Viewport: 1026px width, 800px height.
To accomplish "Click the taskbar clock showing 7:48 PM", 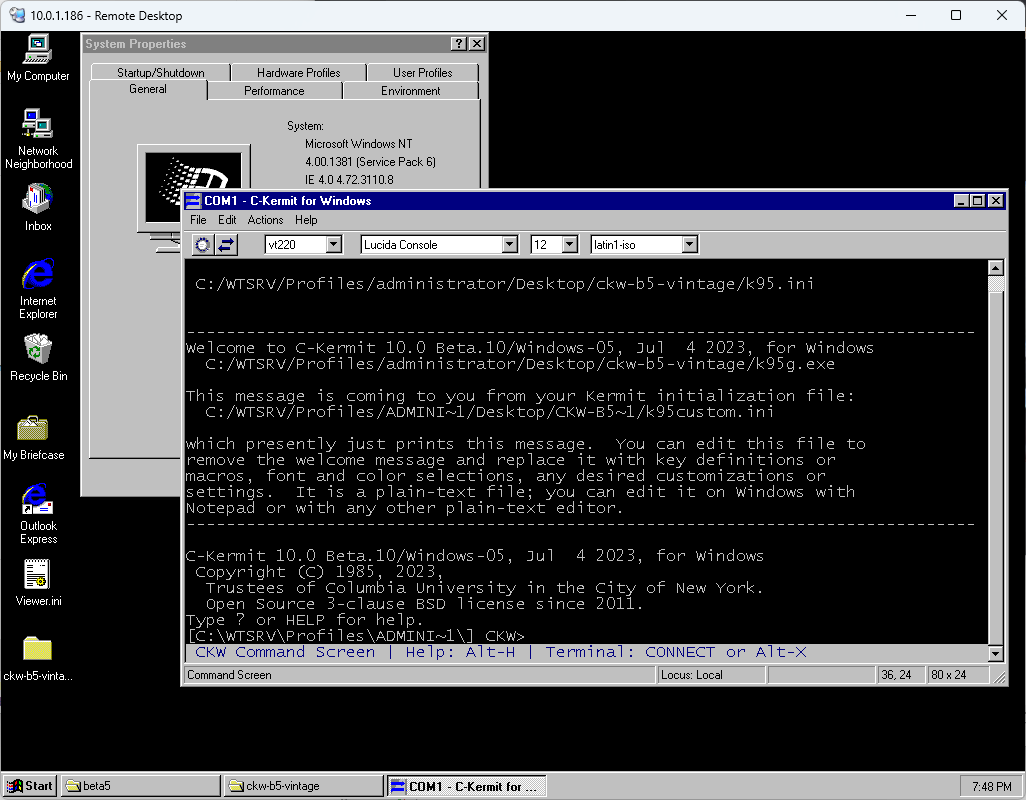I will click(x=991, y=786).
